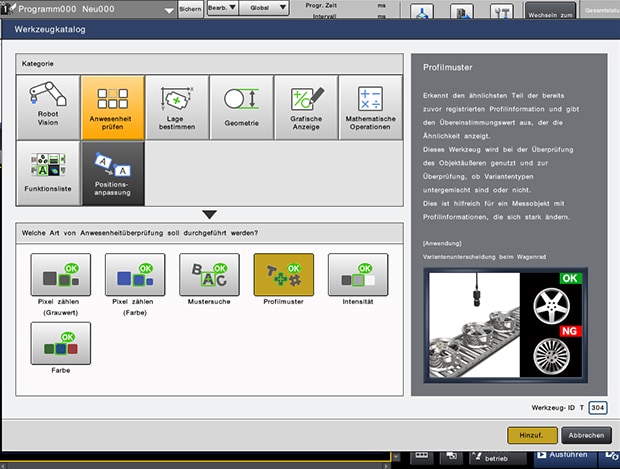Viewport: 620px width, 469px height.
Task: Choose the Geometrie category tile
Action: point(241,105)
